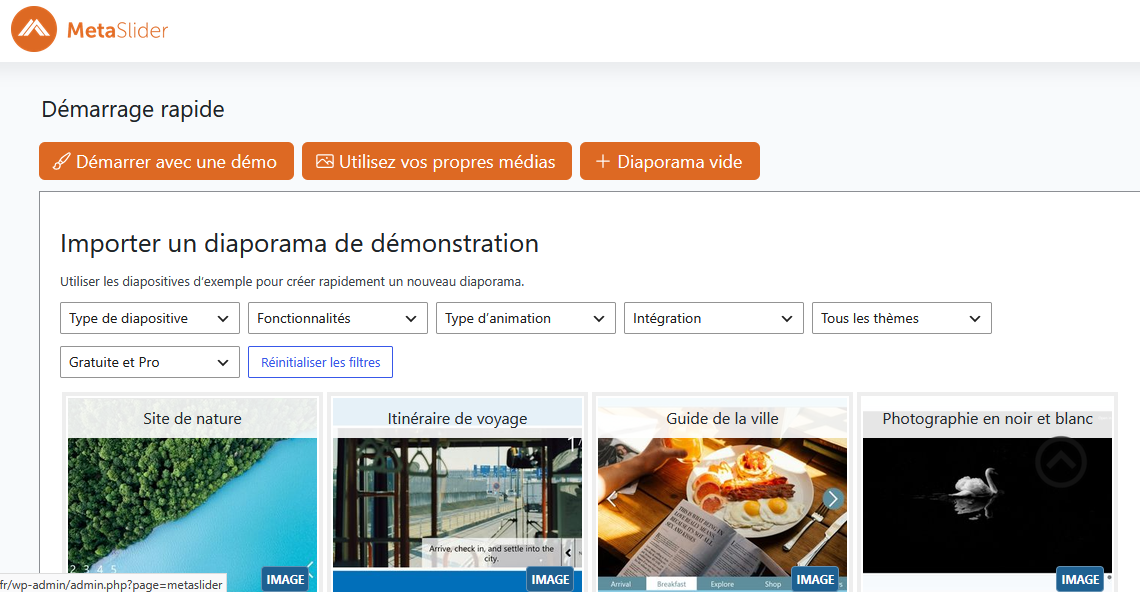Viewport: 1140px width, 592px height.
Task: Click the 'Shop' tab in city guide preview
Action: point(772,584)
